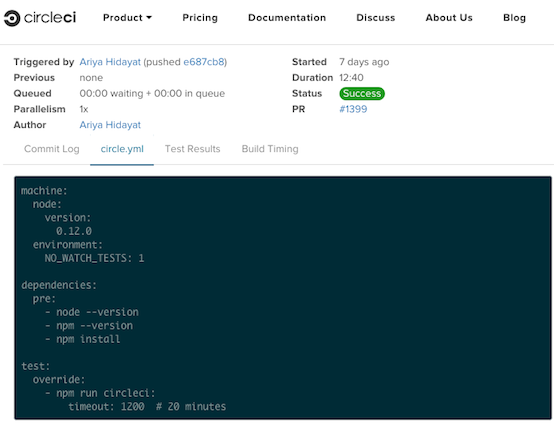Open the Product dropdown menu
Image resolution: width=554 pixels, height=428 pixels.
(x=127, y=18)
